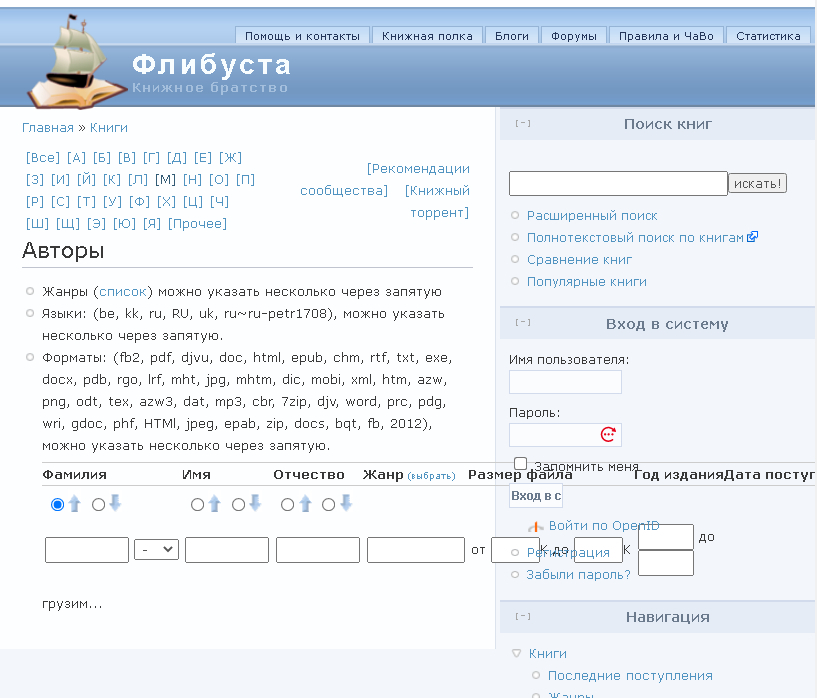Viewport: 817px width, 698px height.
Task: Filter authors by letter [А]
Action: coord(76,158)
